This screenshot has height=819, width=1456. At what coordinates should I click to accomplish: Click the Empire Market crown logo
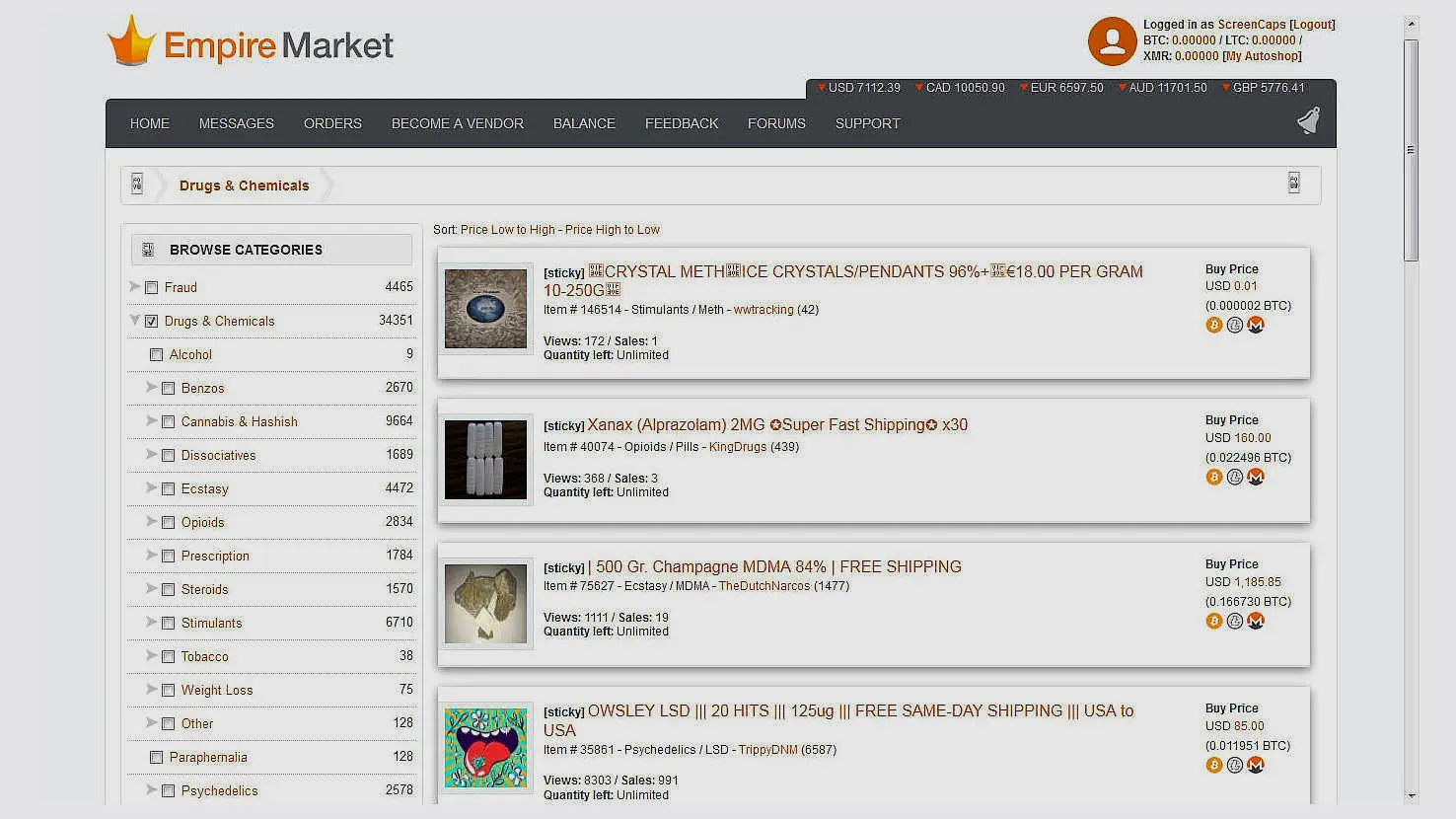[131, 41]
